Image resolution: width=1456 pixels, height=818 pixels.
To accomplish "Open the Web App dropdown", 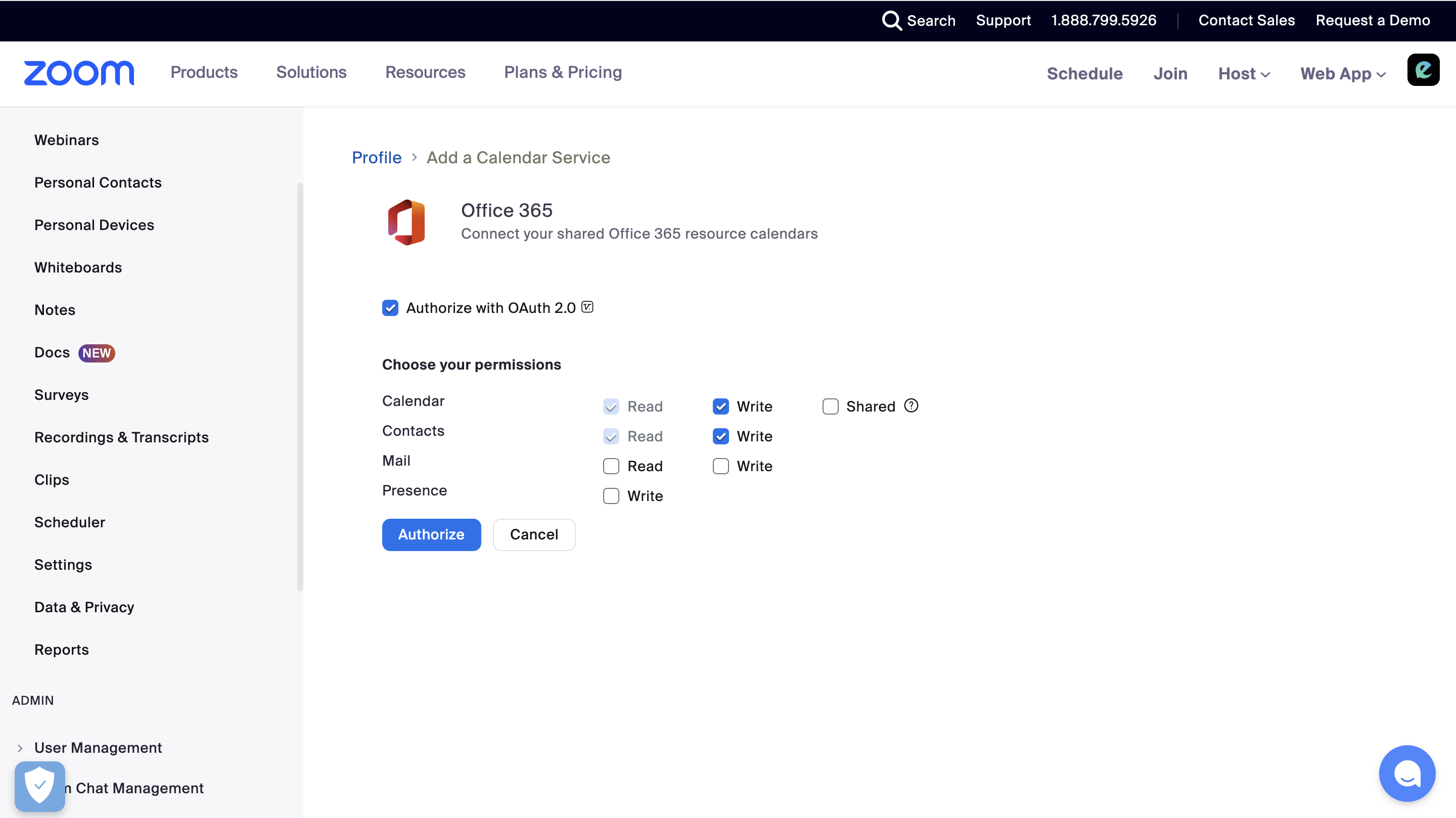I will (x=1343, y=73).
